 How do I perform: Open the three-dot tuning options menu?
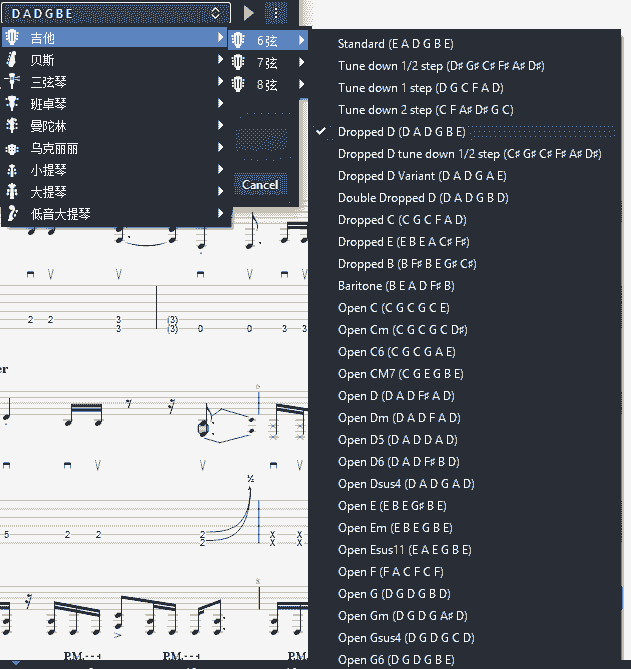pyautogui.click(x=277, y=14)
